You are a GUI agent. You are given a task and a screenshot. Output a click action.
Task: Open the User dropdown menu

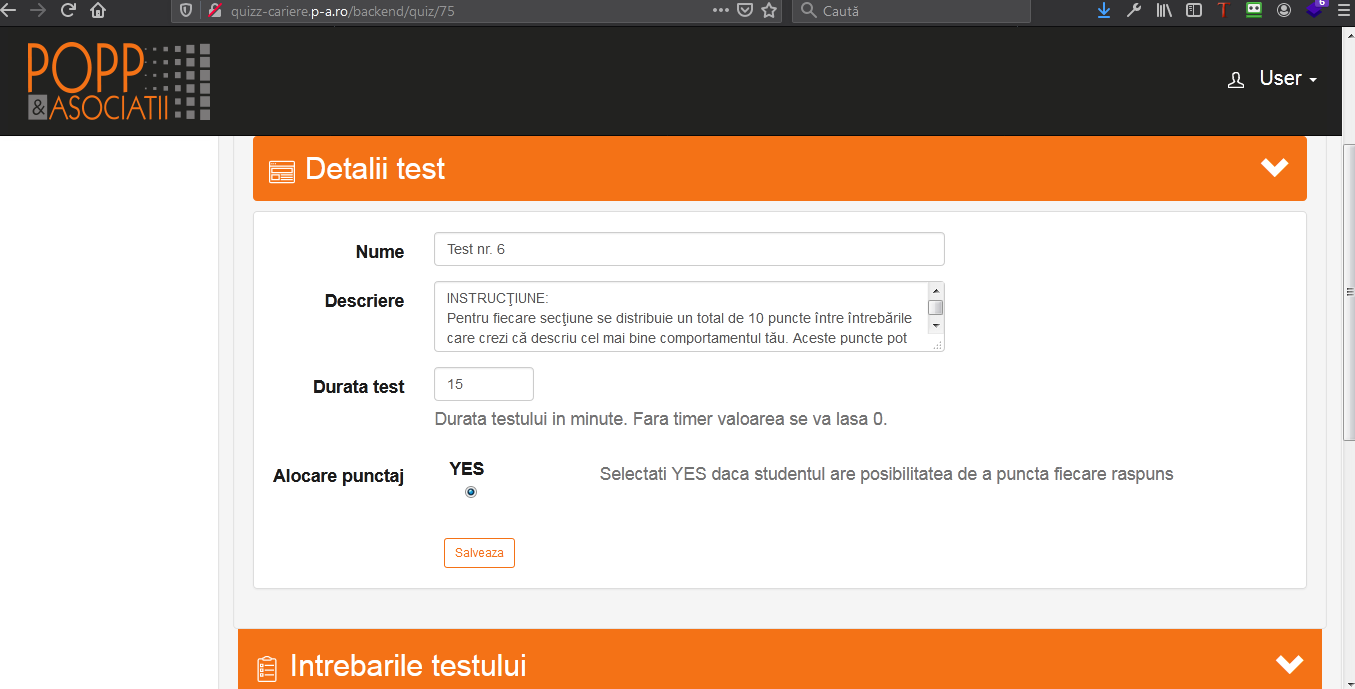[x=1273, y=79]
